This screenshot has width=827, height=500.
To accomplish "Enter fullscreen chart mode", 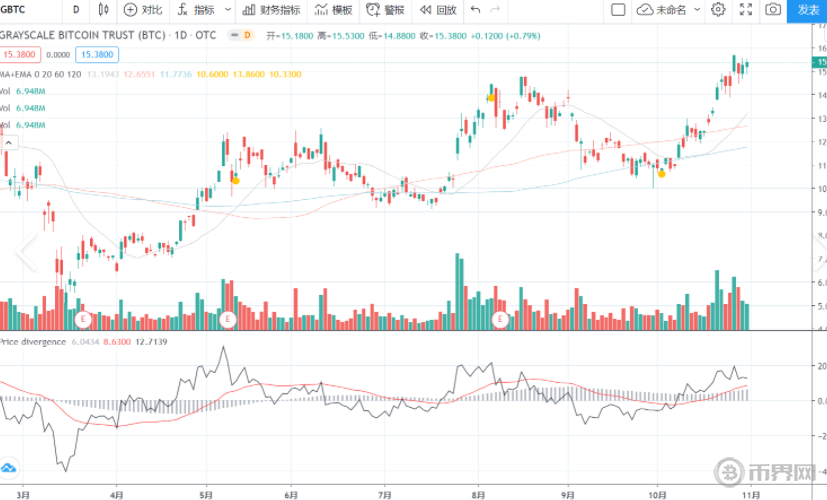I will coord(745,10).
